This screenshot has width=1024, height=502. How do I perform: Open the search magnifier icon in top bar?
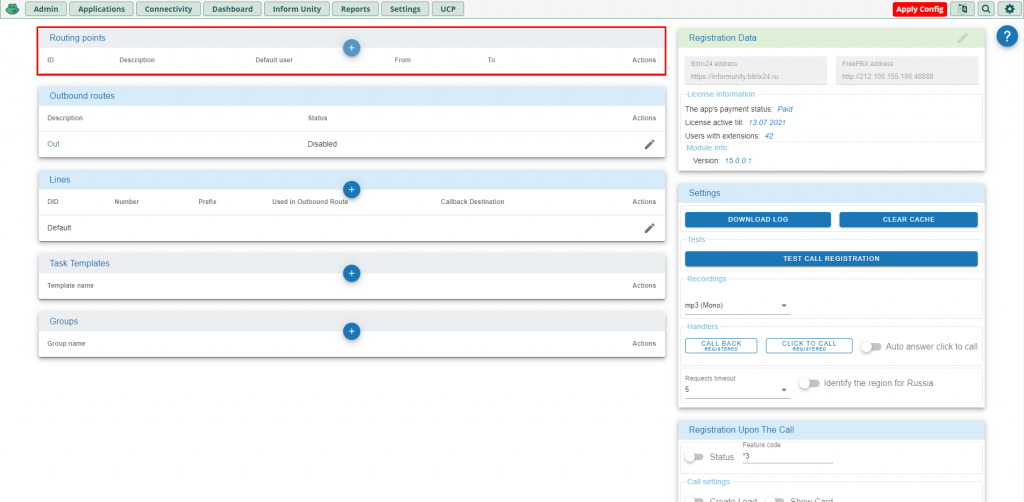pyautogui.click(x=985, y=9)
